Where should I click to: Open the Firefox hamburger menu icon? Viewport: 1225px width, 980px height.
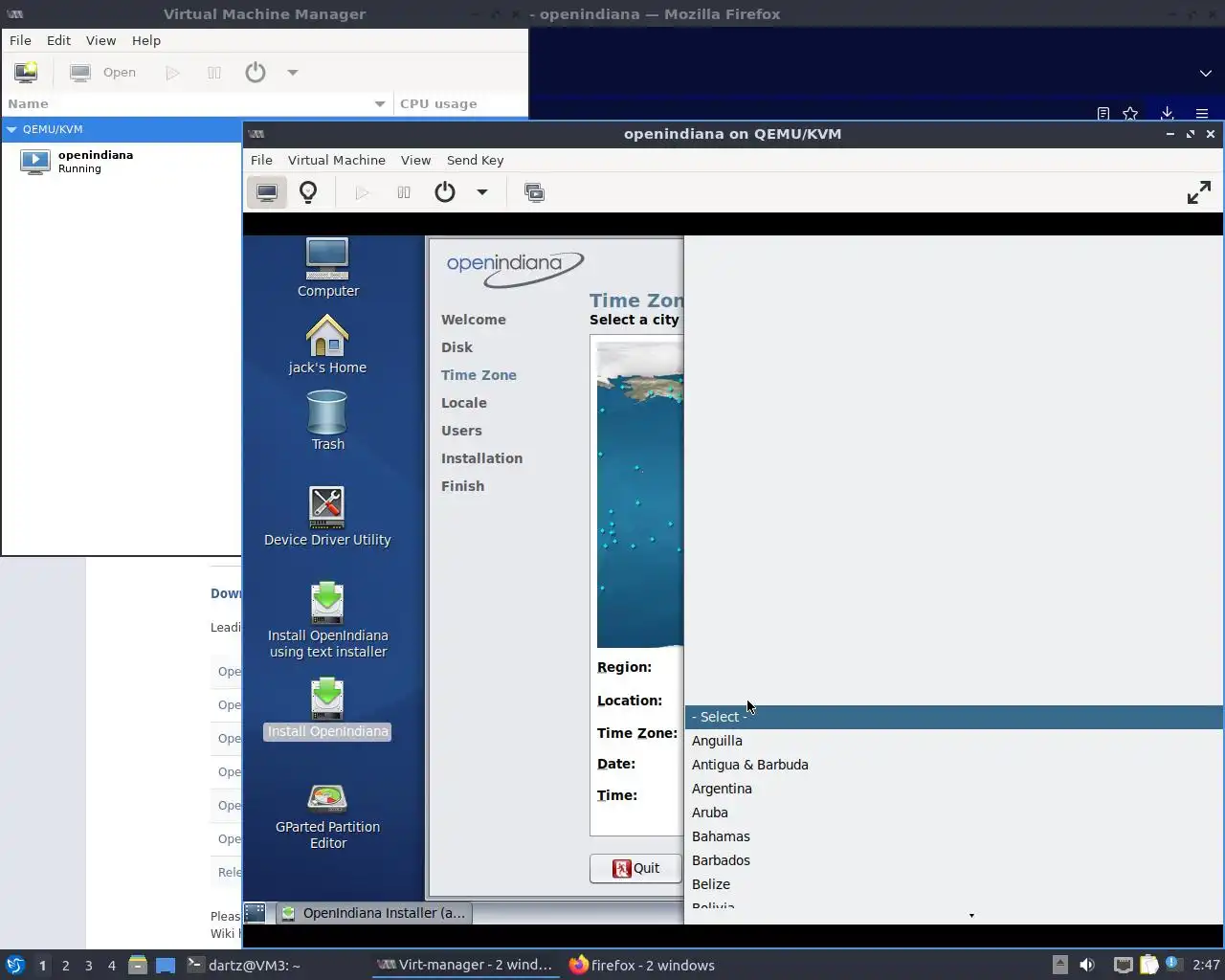(x=1202, y=113)
